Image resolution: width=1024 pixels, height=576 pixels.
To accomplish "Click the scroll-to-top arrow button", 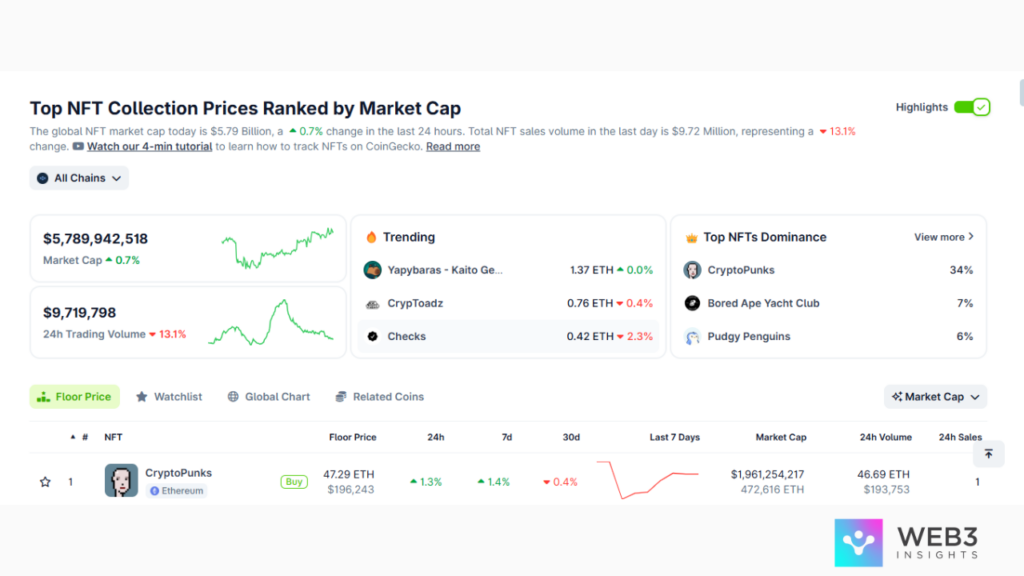I will (x=988, y=454).
